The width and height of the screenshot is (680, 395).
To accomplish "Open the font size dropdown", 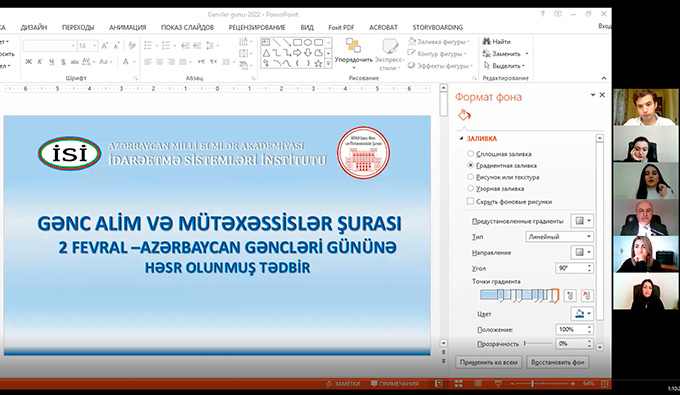I will pos(95,46).
